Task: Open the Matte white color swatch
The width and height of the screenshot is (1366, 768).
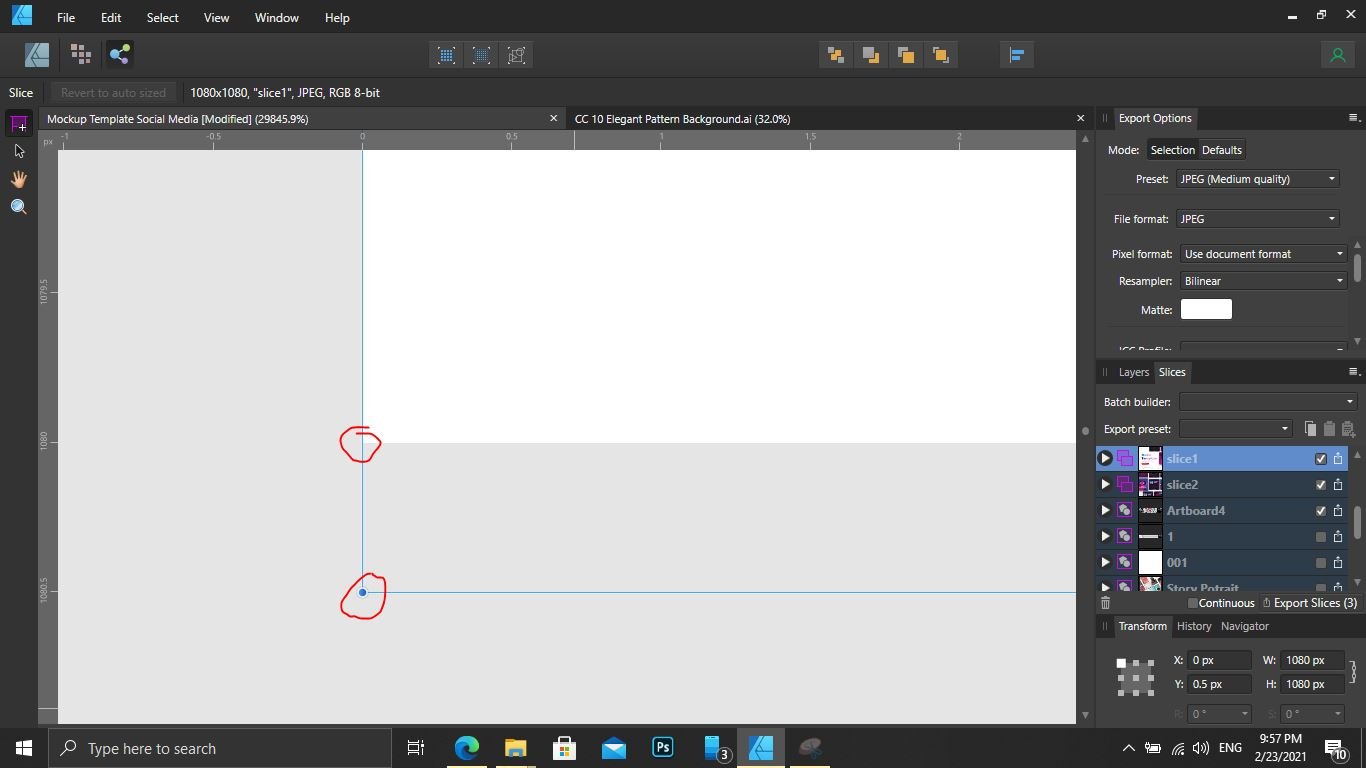Action: (1206, 309)
